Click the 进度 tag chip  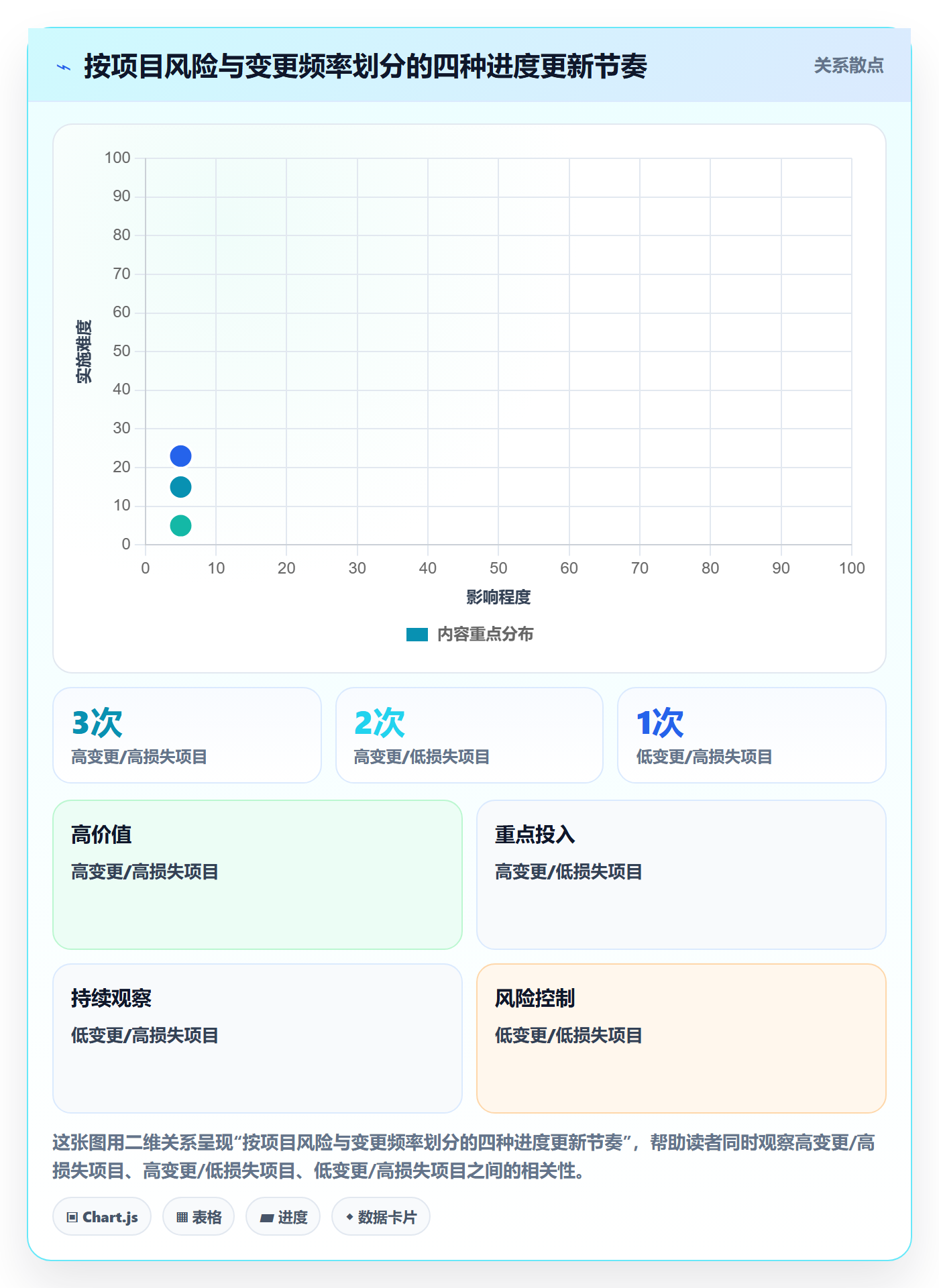coord(283,1217)
